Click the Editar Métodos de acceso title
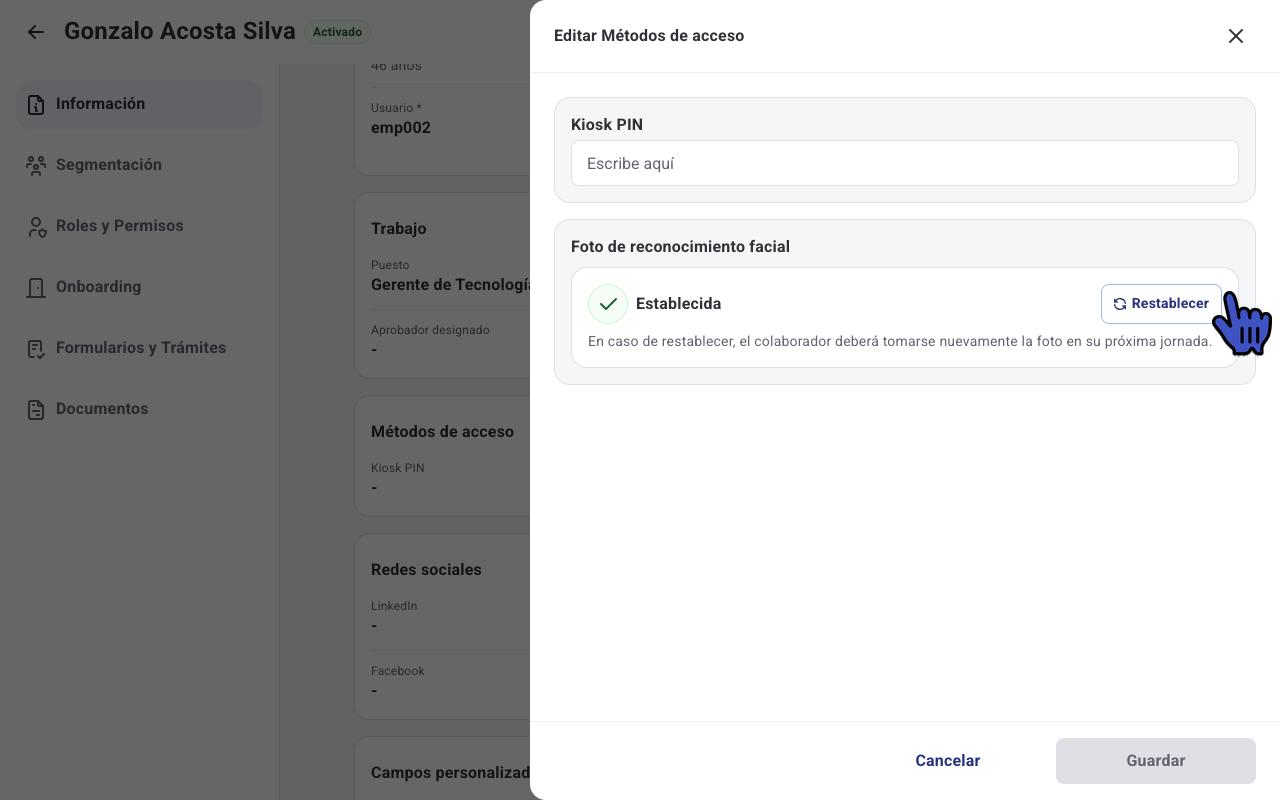The height and width of the screenshot is (800, 1280). (x=649, y=36)
